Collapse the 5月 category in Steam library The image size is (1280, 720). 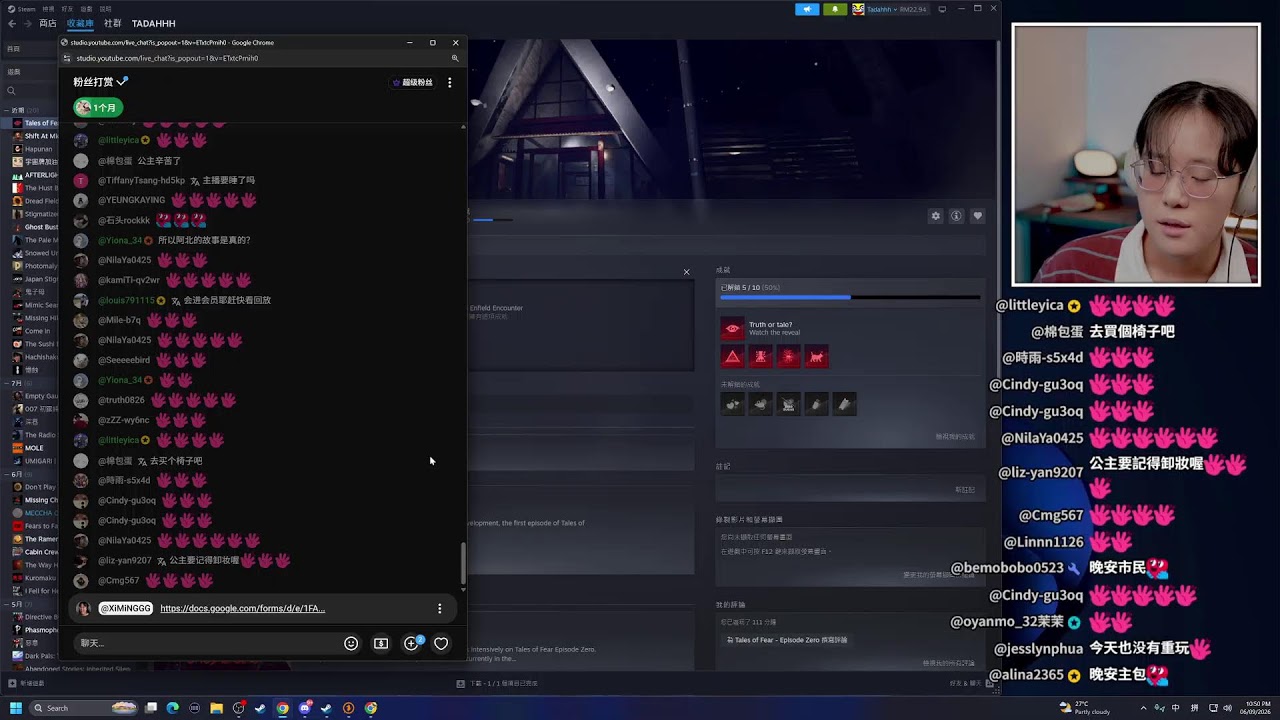(8, 604)
